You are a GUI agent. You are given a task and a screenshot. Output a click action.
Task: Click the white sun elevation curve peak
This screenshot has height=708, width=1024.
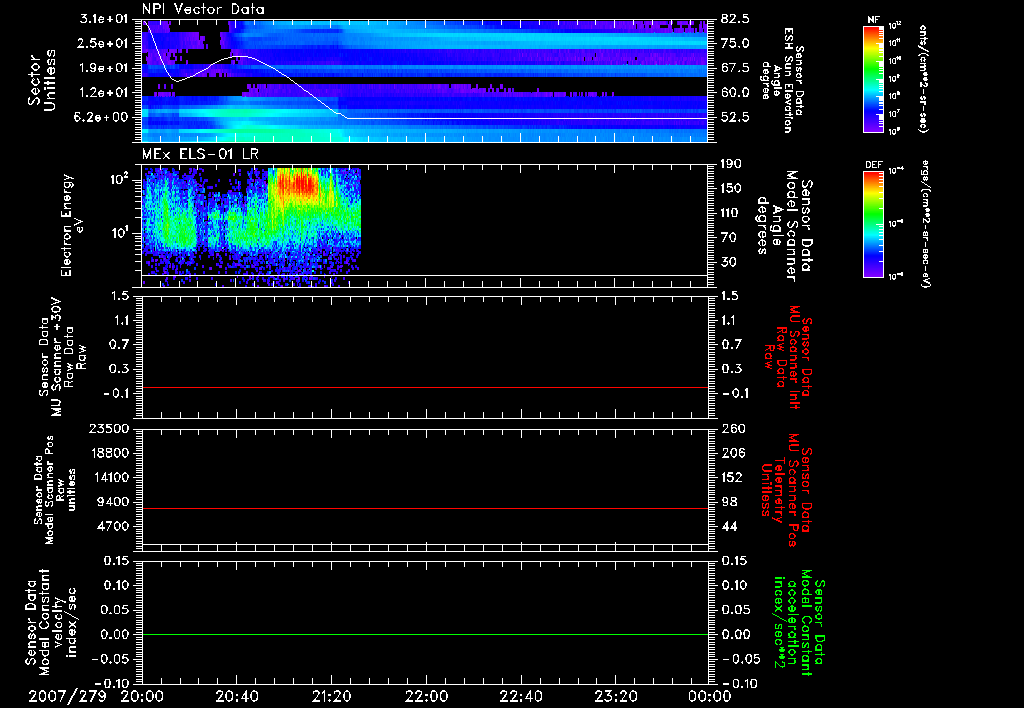pyautogui.click(x=239, y=57)
